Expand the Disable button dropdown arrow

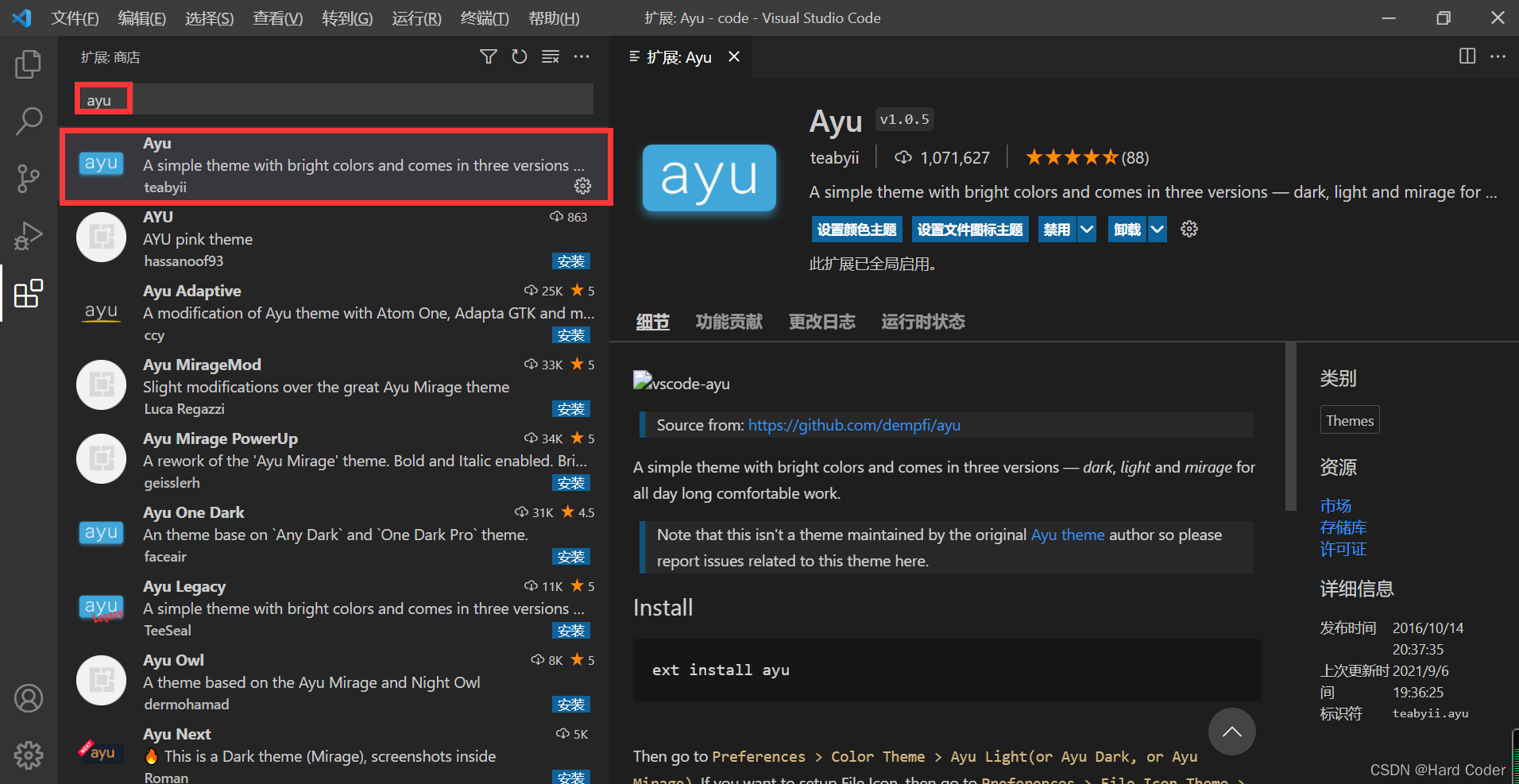1087,230
